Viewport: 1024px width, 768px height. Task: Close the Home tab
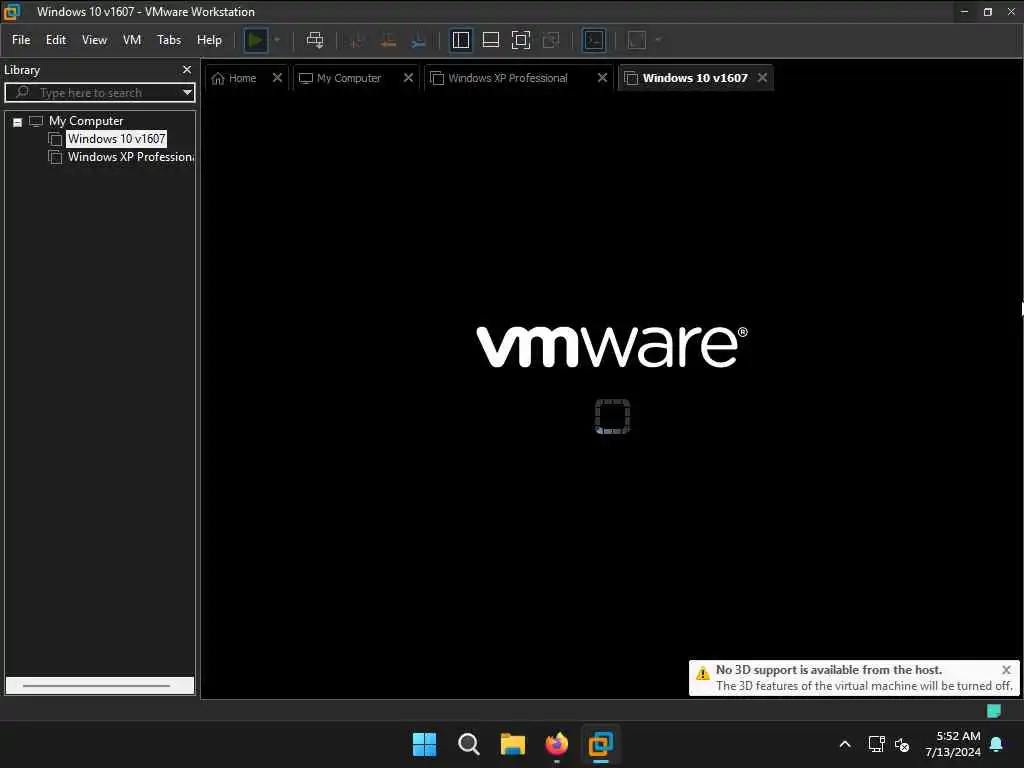(277, 78)
